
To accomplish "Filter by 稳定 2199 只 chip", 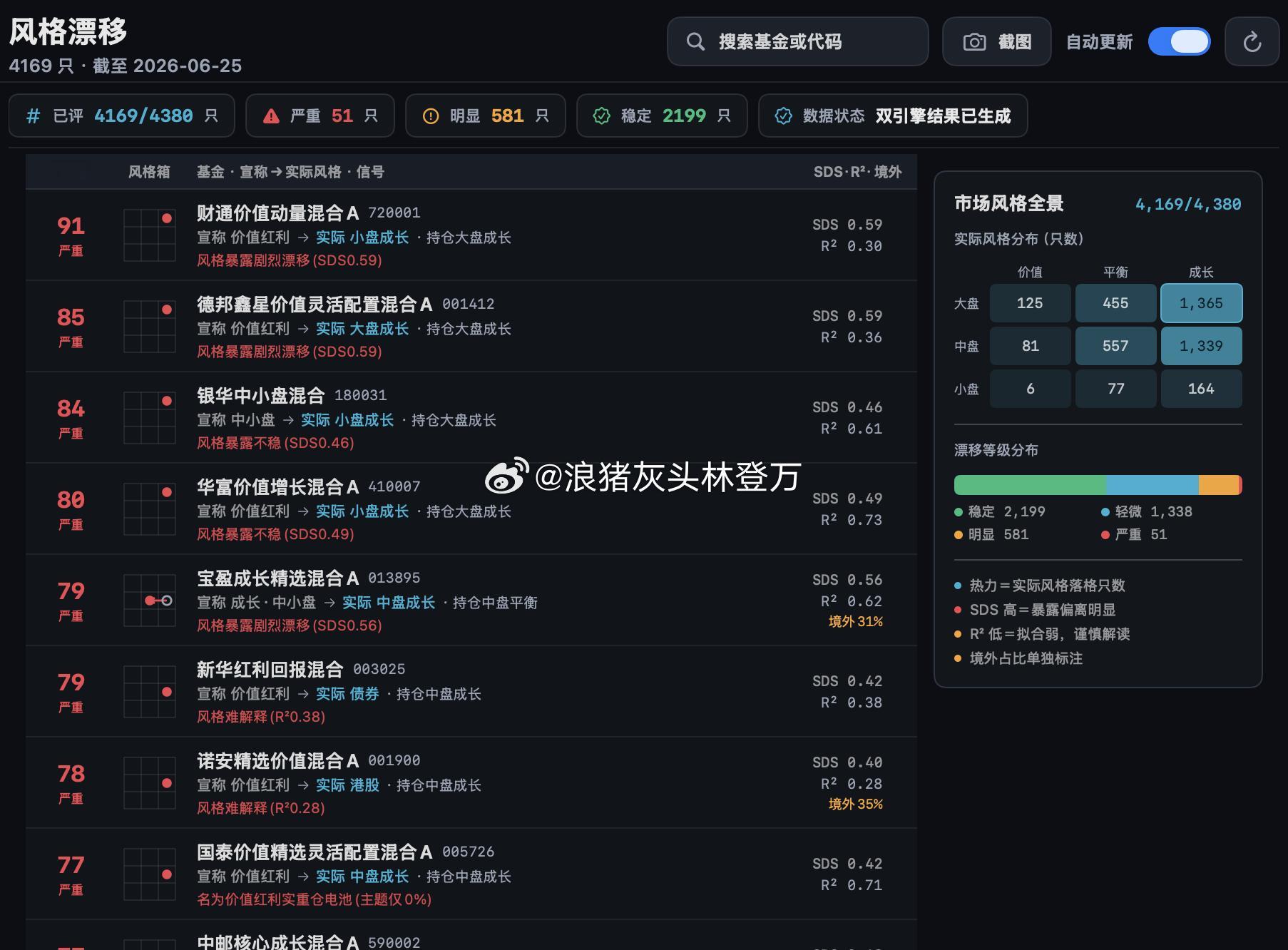I will pyautogui.click(x=662, y=116).
